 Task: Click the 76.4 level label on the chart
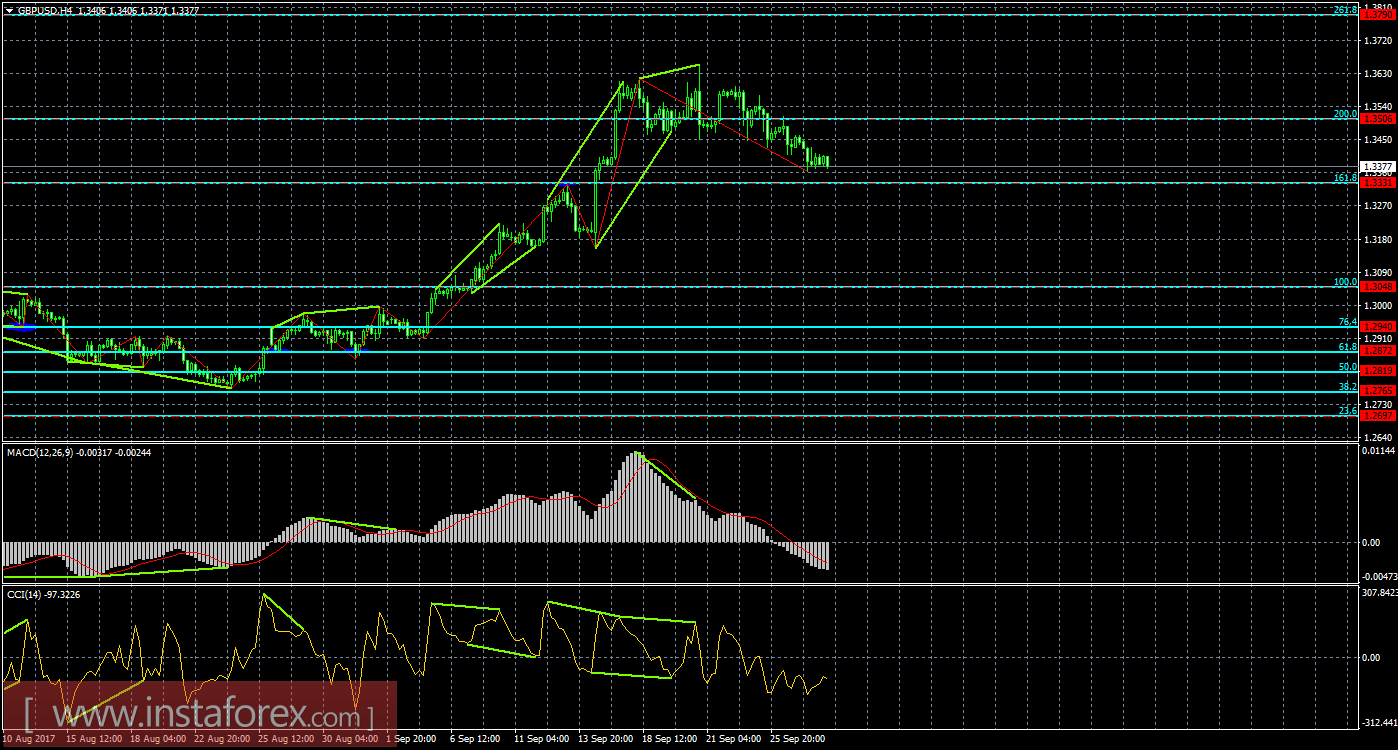pos(1348,321)
